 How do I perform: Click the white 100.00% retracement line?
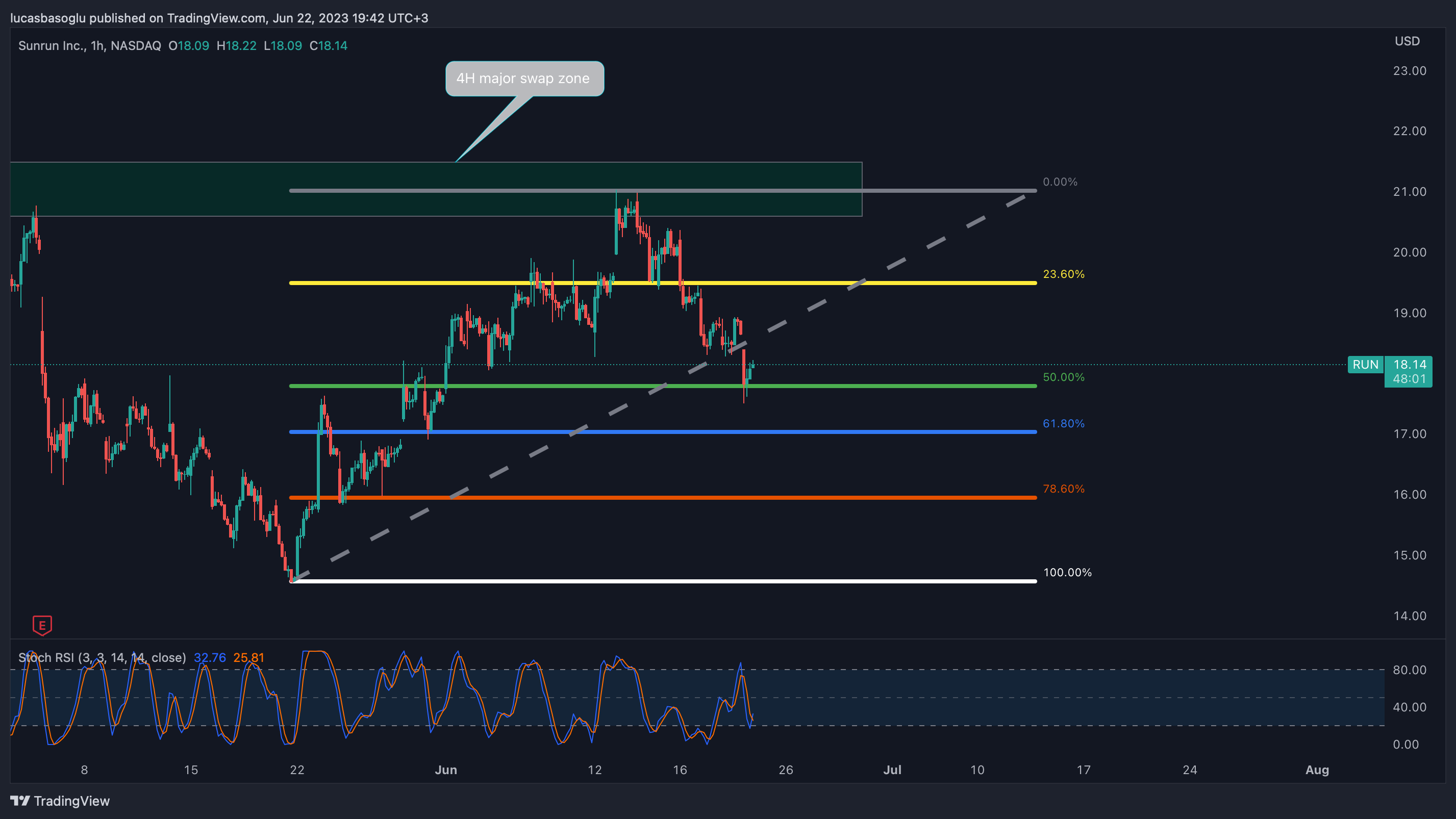coord(663,581)
